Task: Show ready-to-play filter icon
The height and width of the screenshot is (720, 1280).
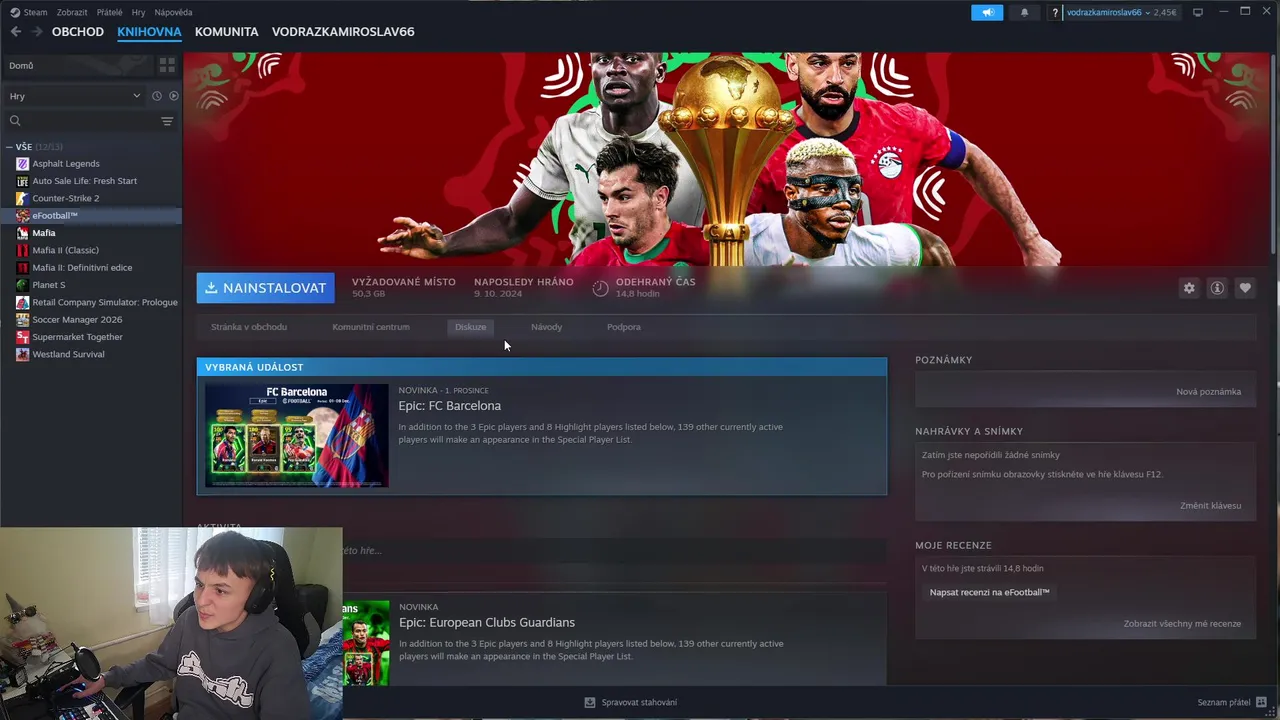Action: click(173, 96)
